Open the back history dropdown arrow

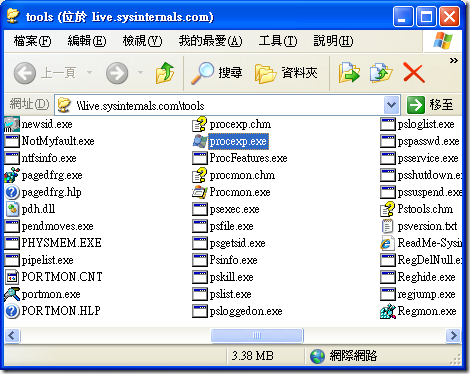pyautogui.click(x=89, y=72)
